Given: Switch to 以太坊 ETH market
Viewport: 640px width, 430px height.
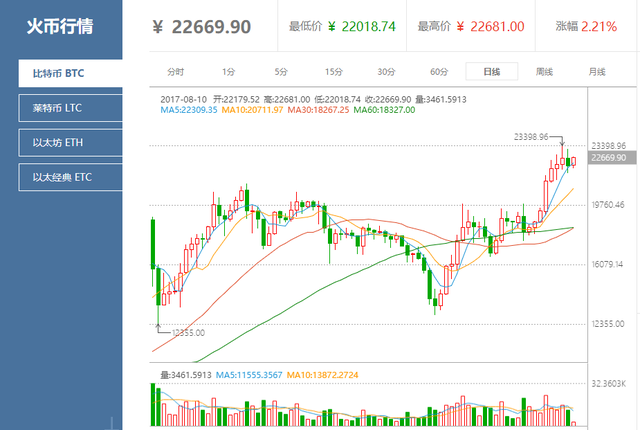Looking at the screenshot, I should [62, 143].
